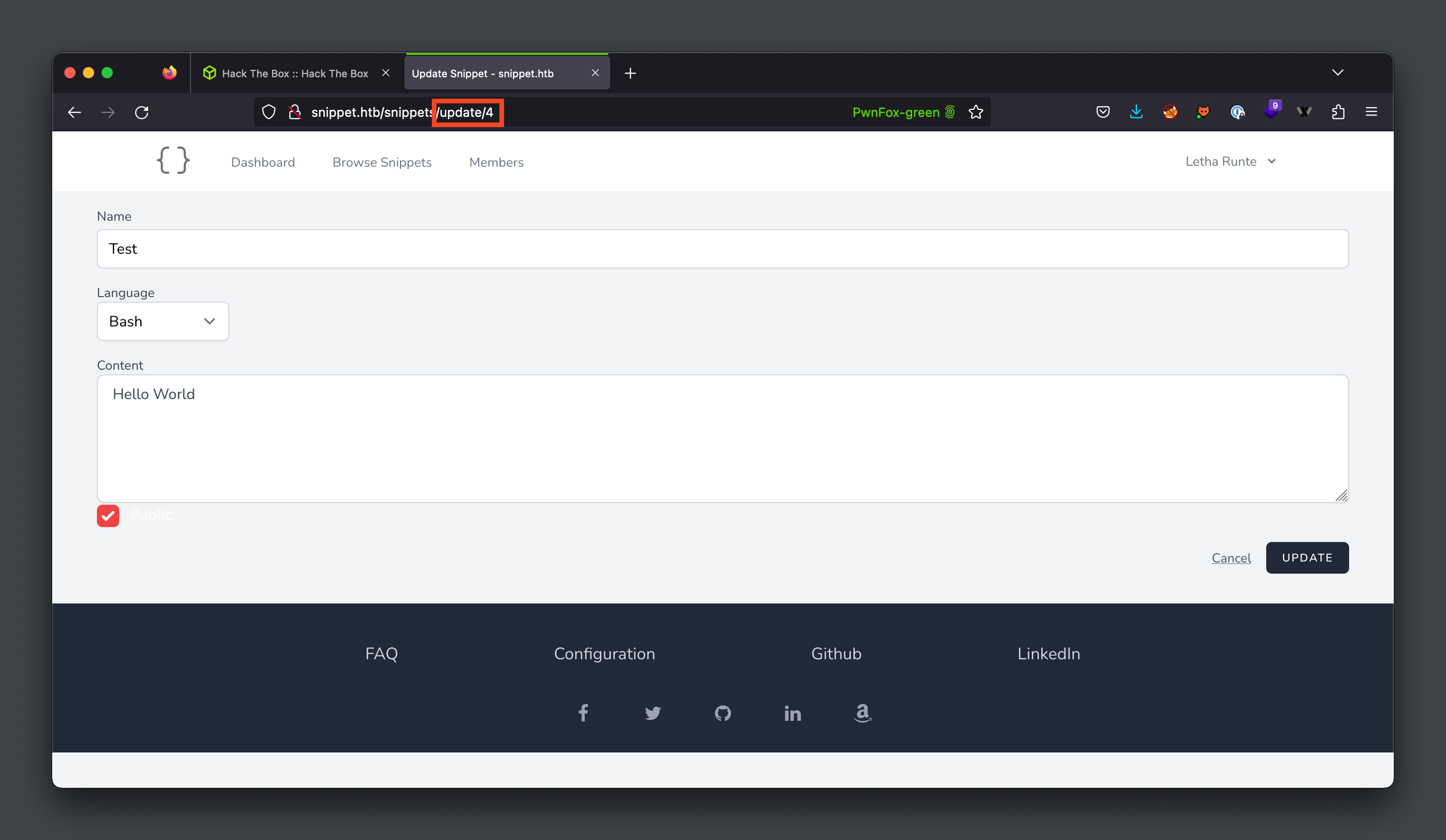Open the Twitter footer icon
Screen dimensions: 1446x840
652,713
